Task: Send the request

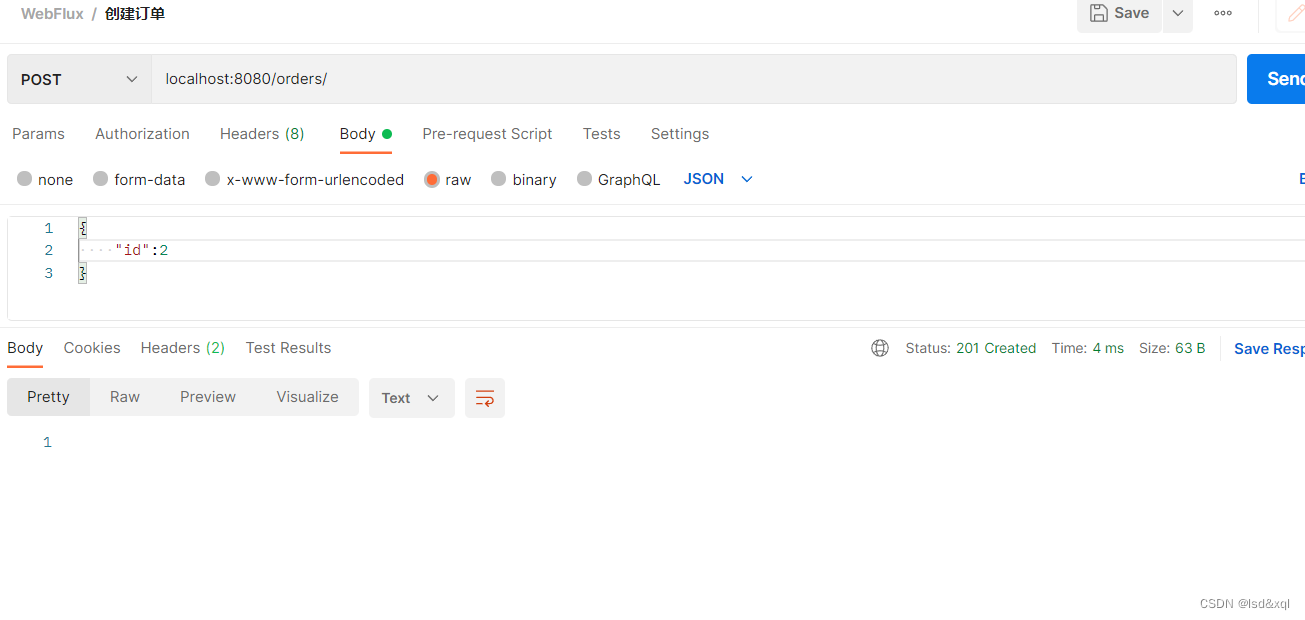Action: click(x=1277, y=79)
